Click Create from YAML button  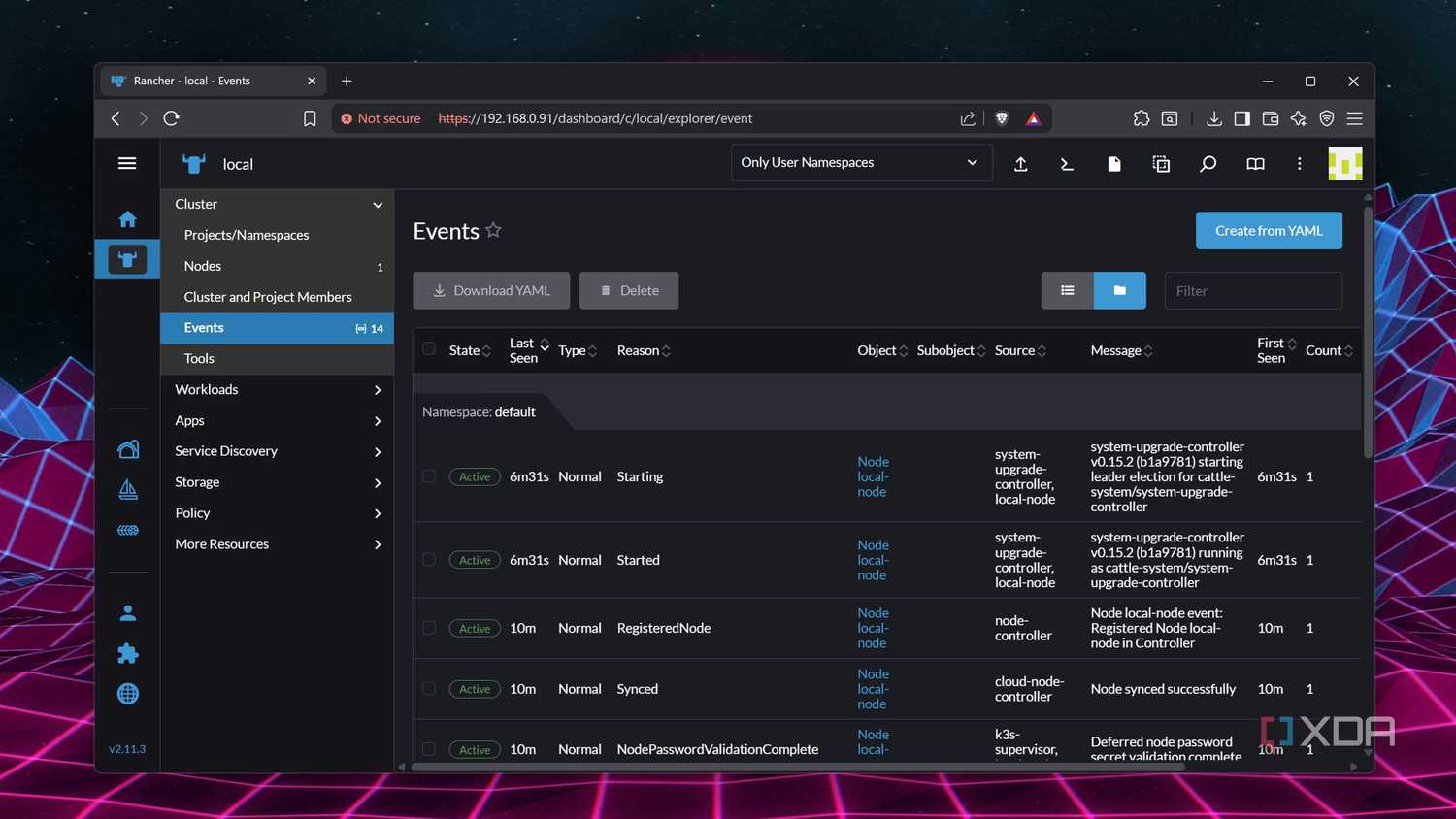coord(1269,231)
